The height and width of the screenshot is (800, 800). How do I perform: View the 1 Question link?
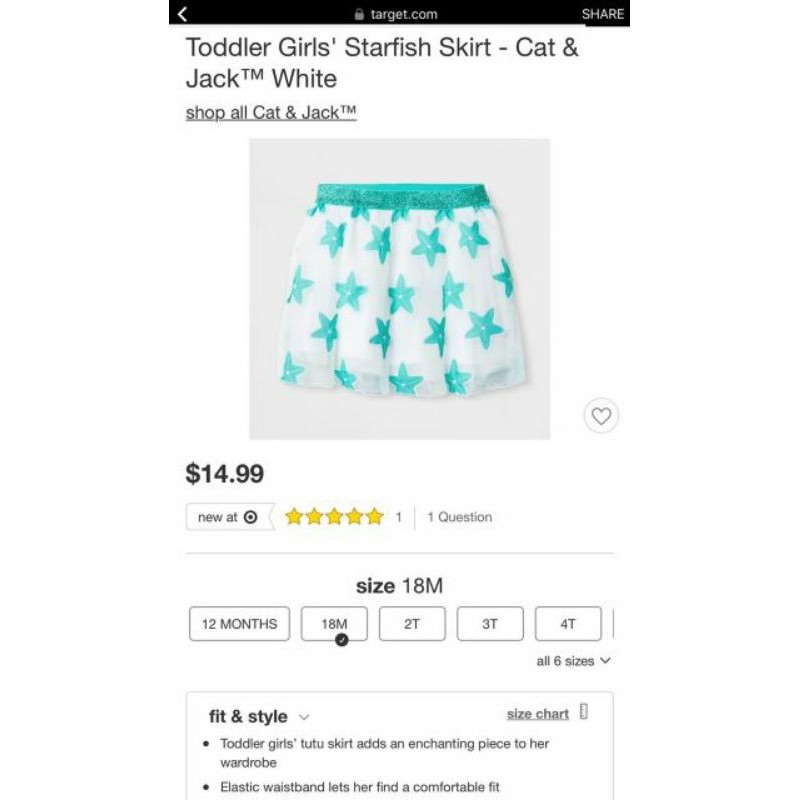click(x=460, y=517)
